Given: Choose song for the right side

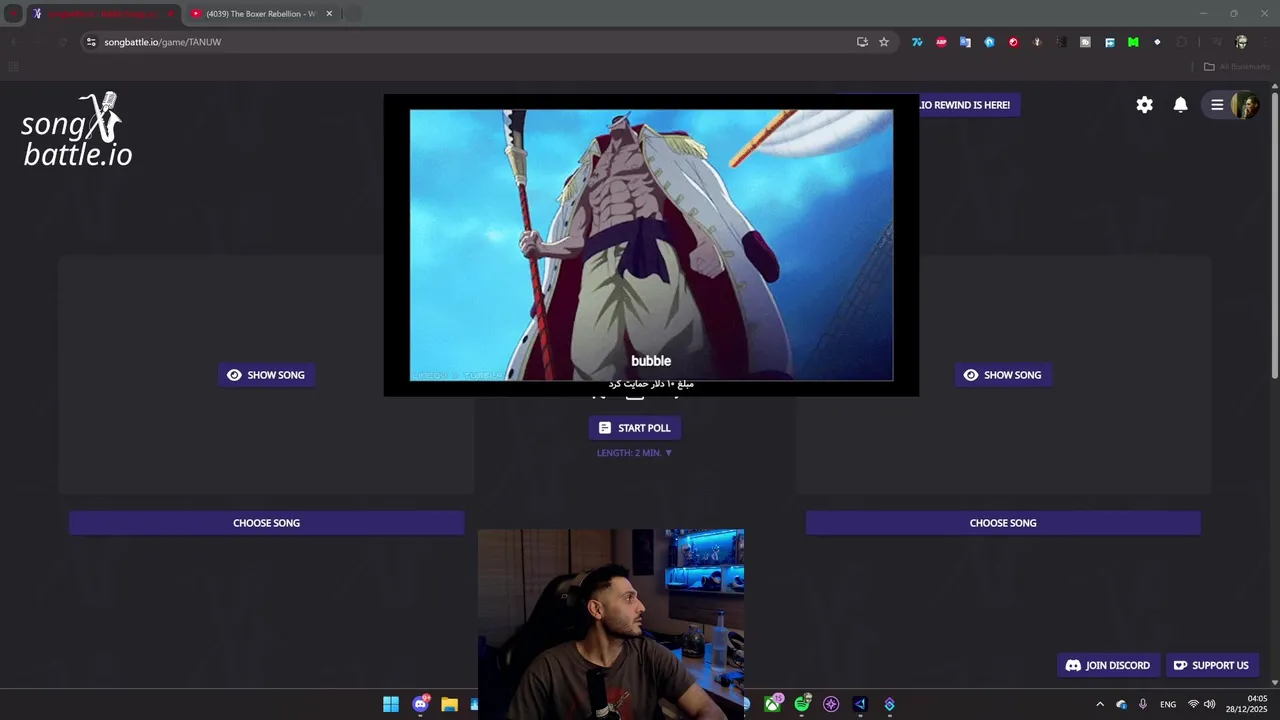Looking at the screenshot, I should coord(1003,523).
